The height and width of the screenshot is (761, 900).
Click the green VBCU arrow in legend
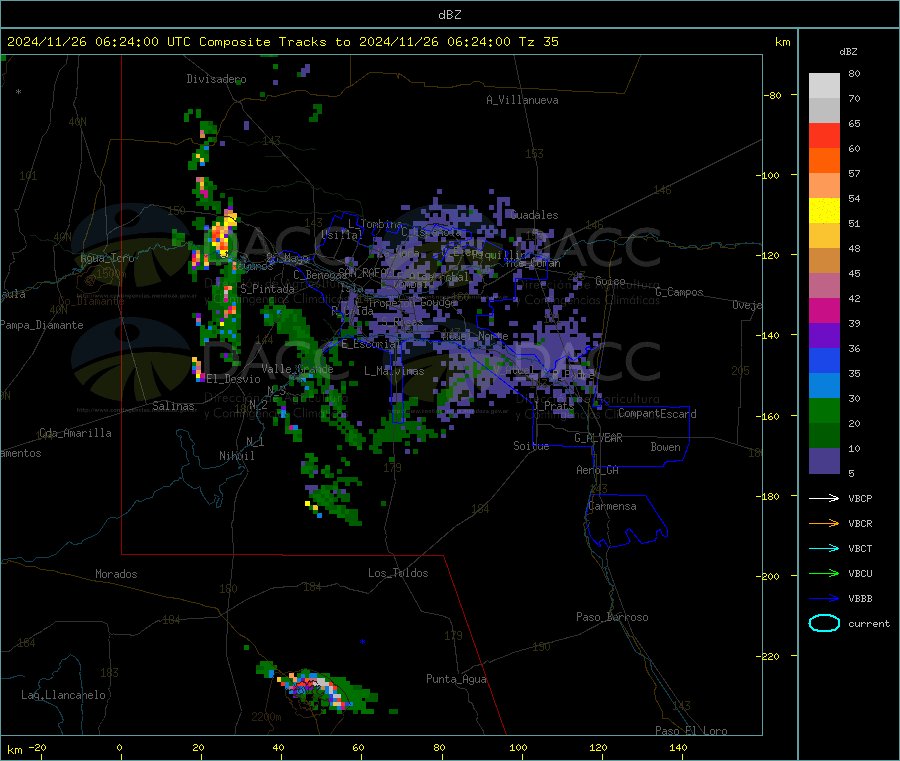click(x=824, y=573)
